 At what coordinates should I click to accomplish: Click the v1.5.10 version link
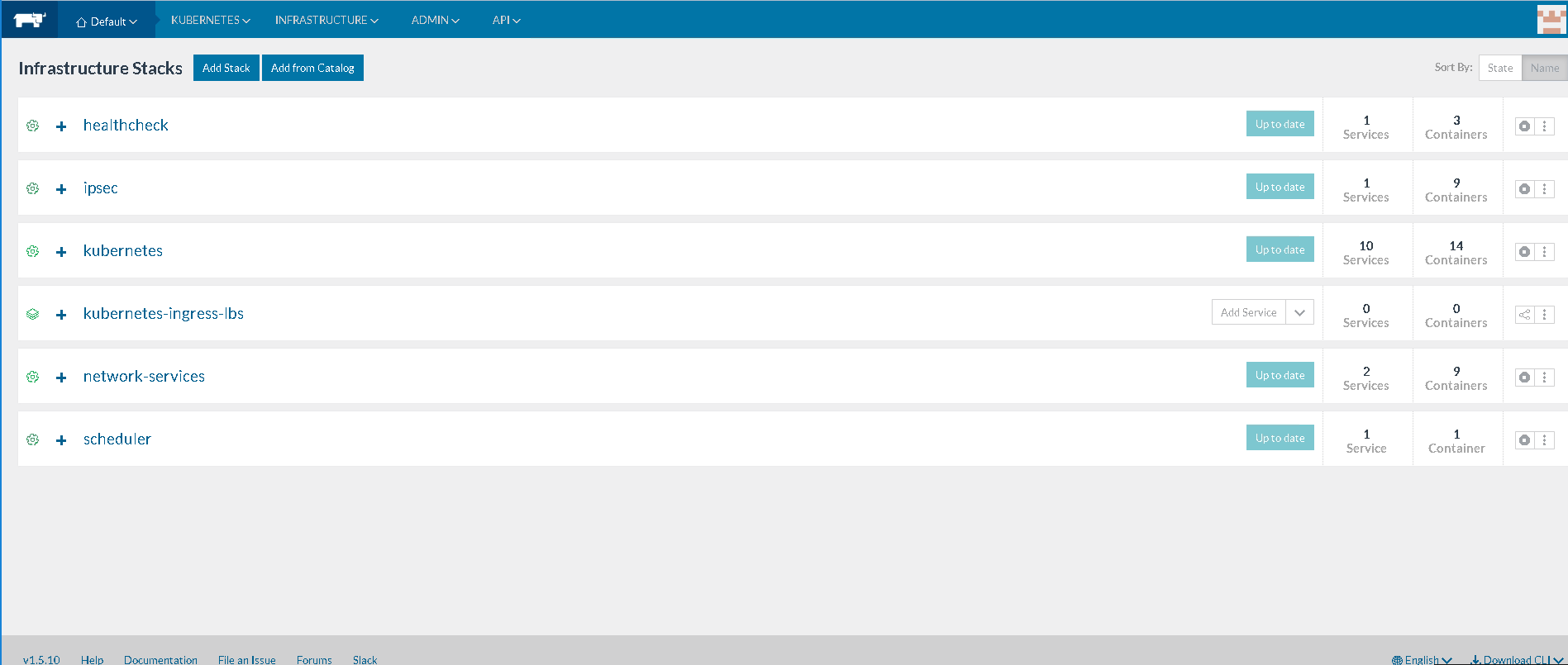click(x=41, y=659)
